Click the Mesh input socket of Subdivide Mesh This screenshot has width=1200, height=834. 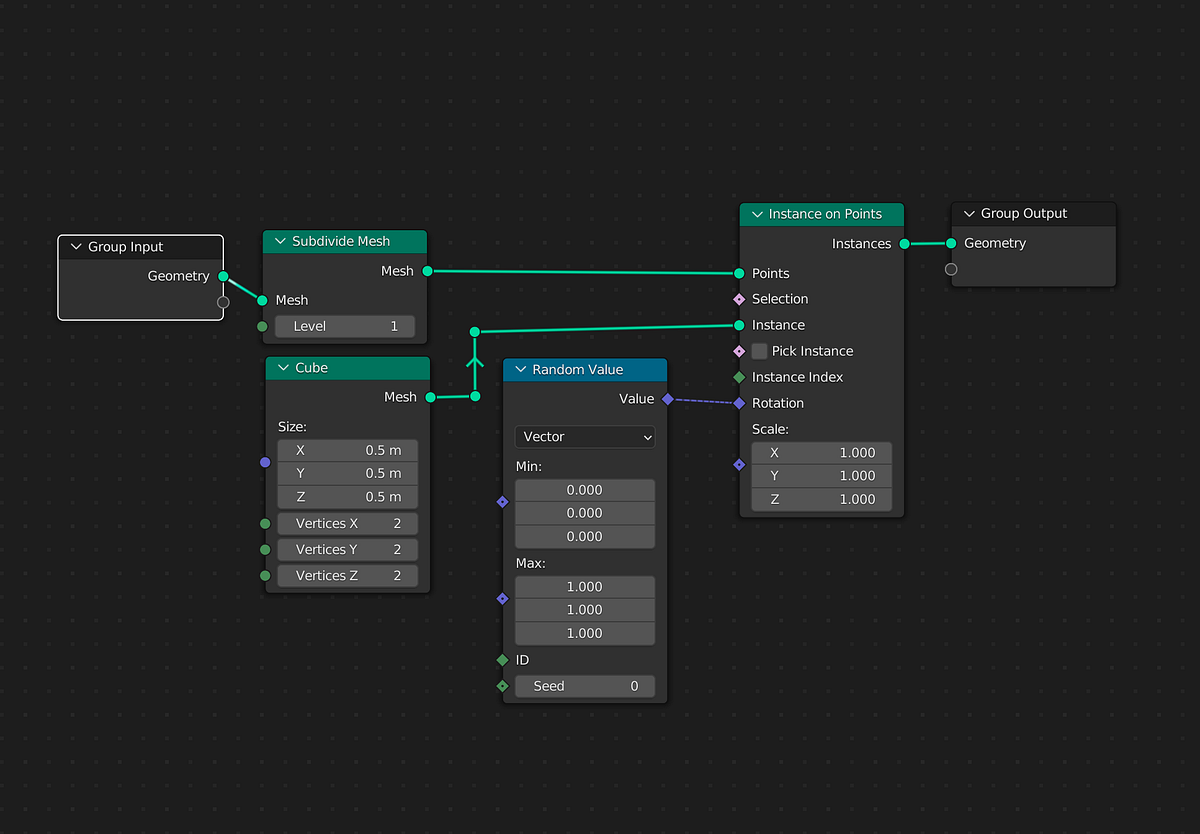click(263, 300)
